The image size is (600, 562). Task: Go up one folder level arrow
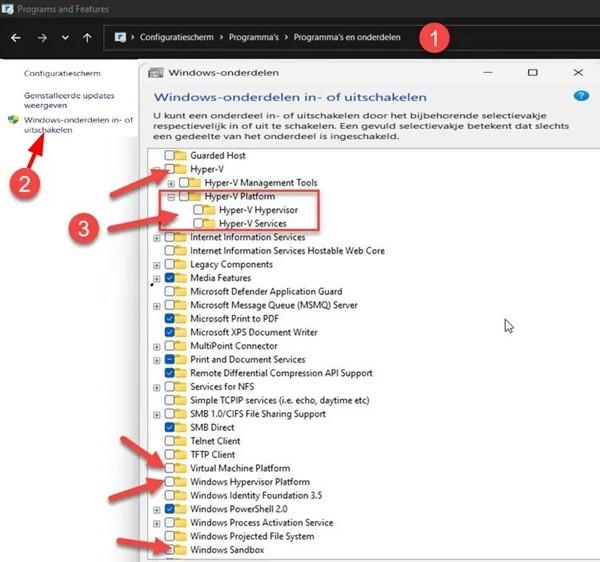click(x=87, y=38)
